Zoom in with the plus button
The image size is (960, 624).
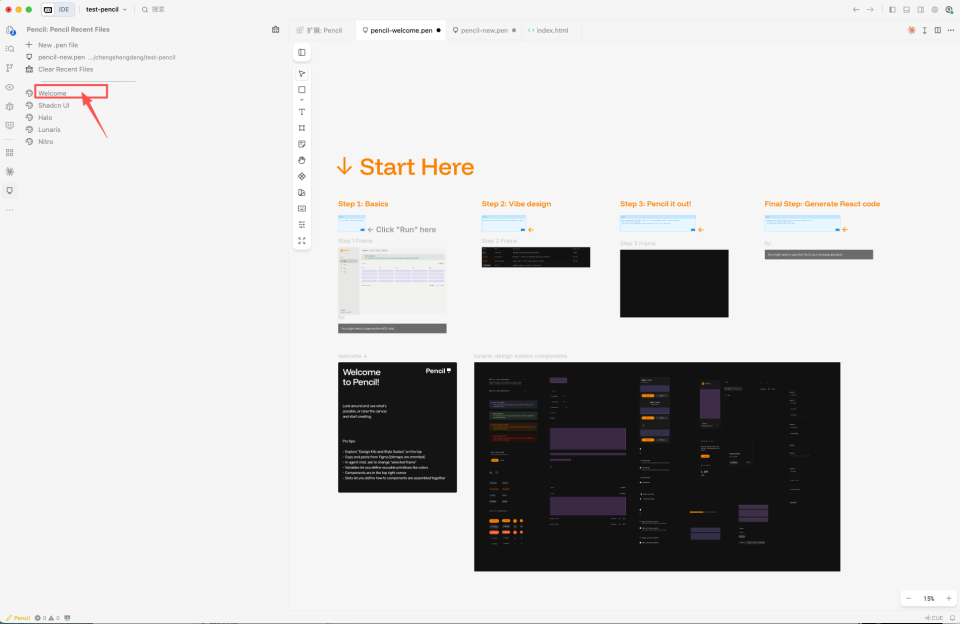click(x=948, y=598)
